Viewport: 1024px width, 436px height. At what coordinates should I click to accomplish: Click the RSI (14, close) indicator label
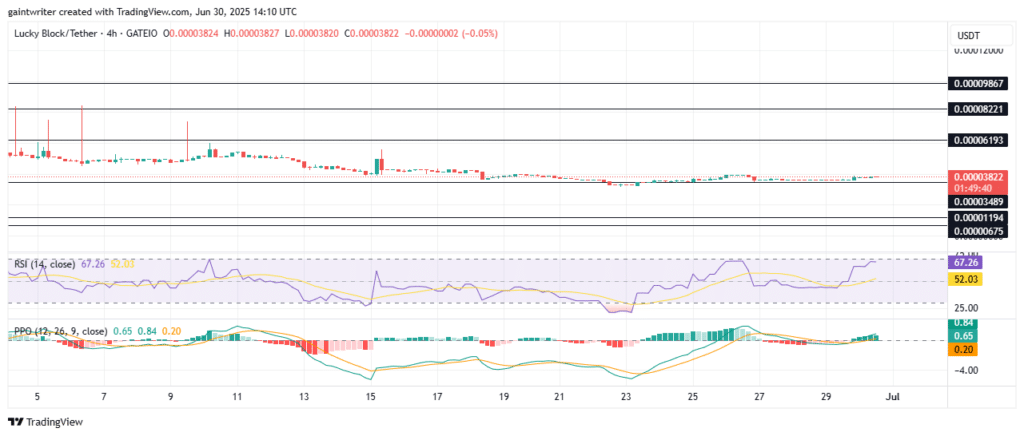45,264
